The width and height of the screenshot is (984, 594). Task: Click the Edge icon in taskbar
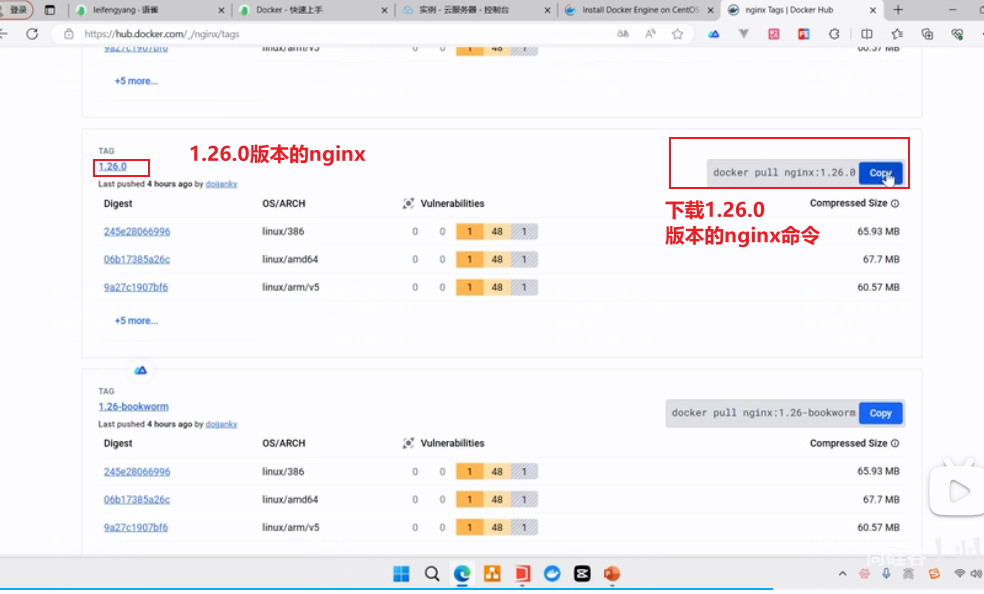tap(462, 573)
